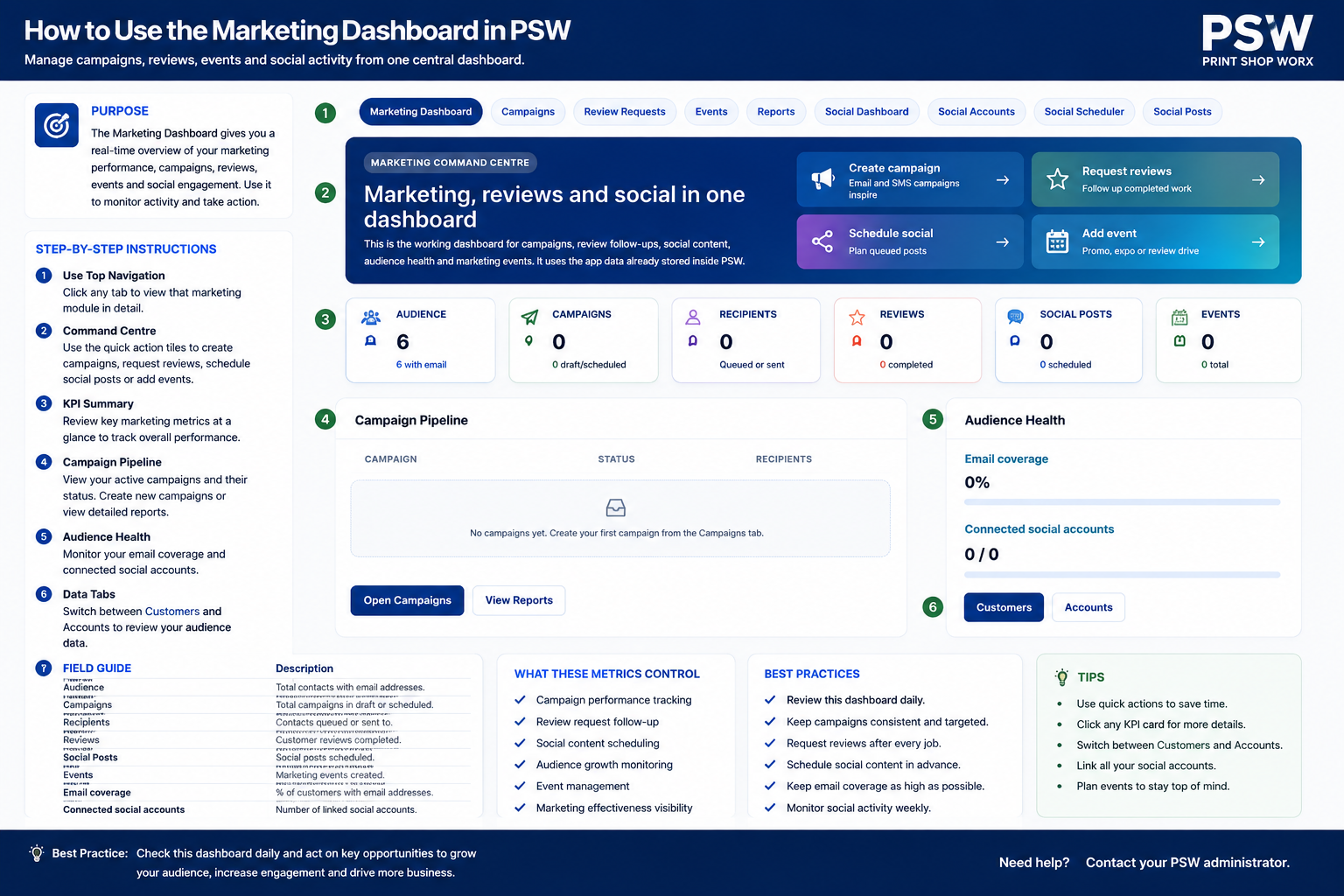Click the Request reviews quick action tile

(x=1155, y=179)
